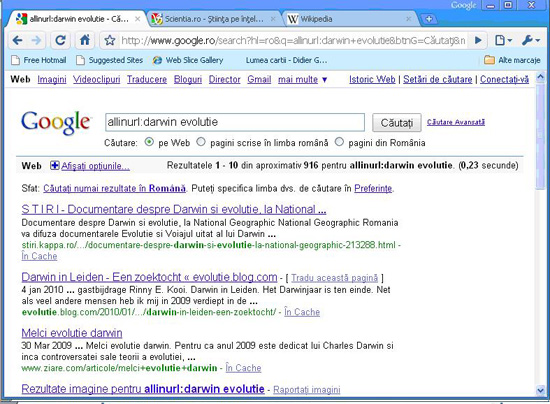Open Rezultate imagine pentru allinurl:darwin evolutie
This screenshot has height=404, width=550.
[143, 389]
